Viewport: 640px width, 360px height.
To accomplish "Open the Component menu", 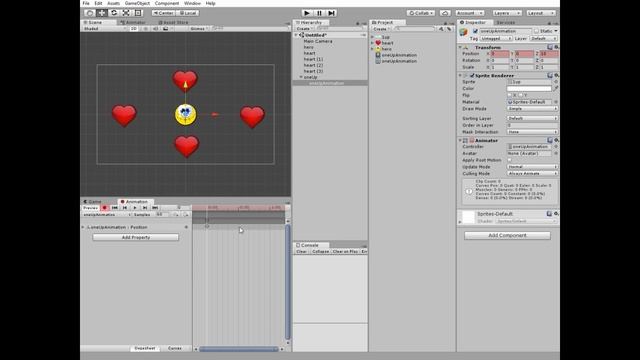I will (x=167, y=3).
